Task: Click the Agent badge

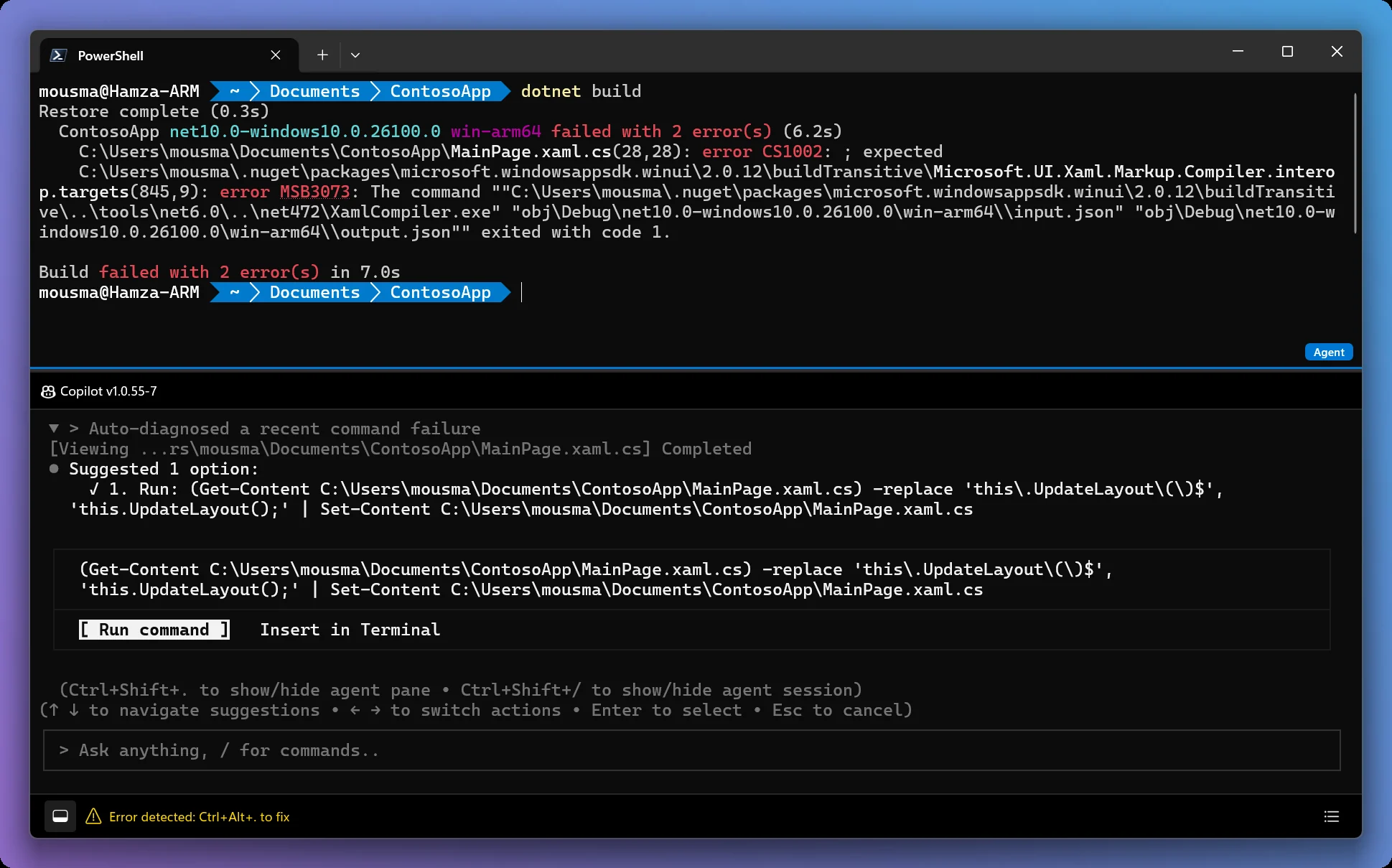Action: 1329,352
